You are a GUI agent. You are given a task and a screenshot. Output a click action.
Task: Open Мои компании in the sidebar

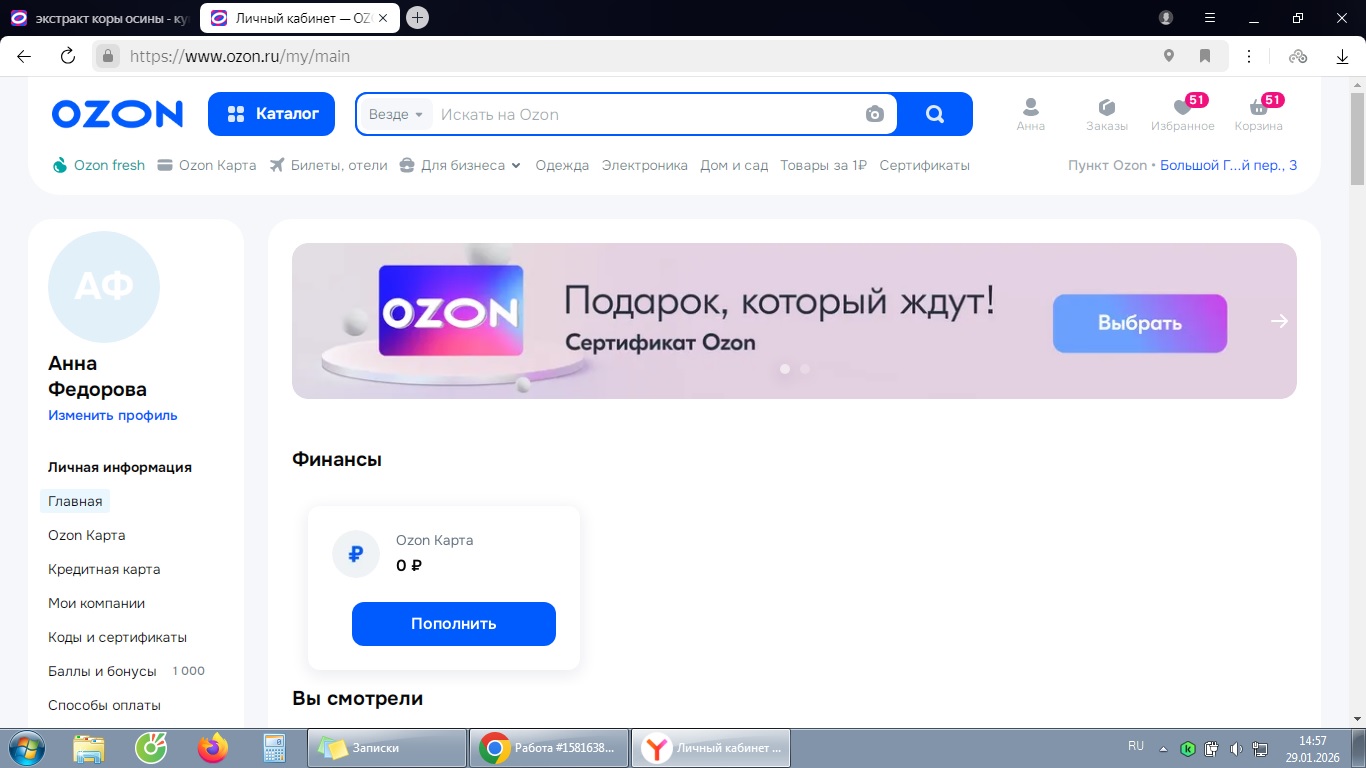97,603
